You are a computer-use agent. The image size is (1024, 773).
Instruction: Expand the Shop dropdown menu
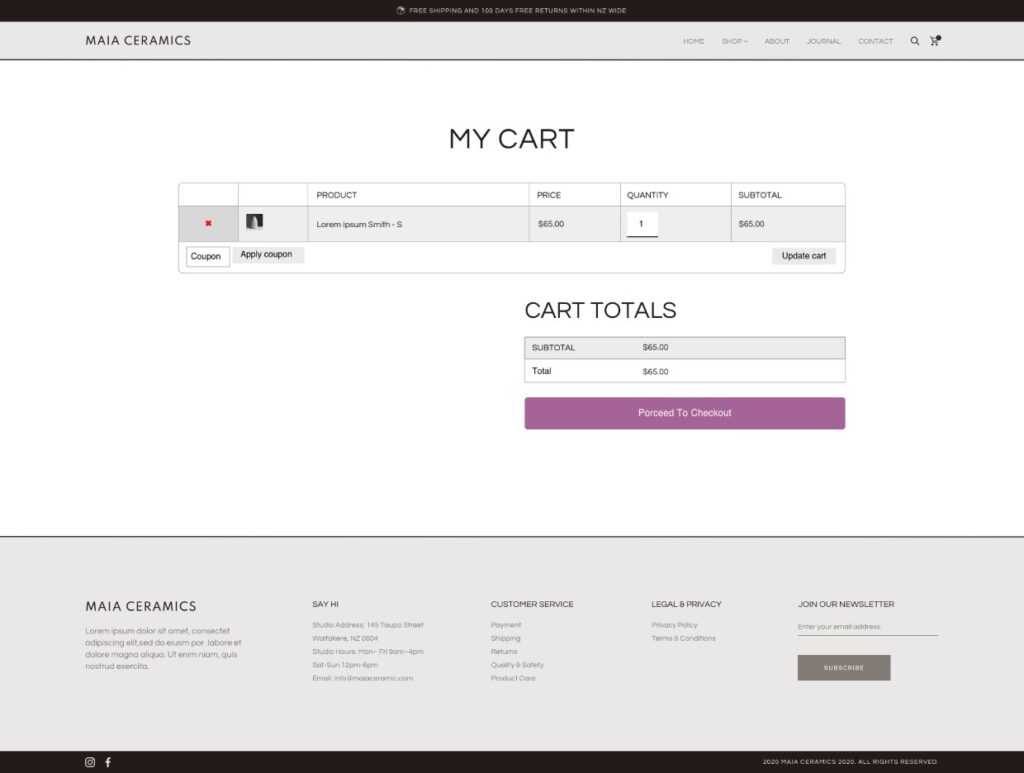click(x=734, y=41)
